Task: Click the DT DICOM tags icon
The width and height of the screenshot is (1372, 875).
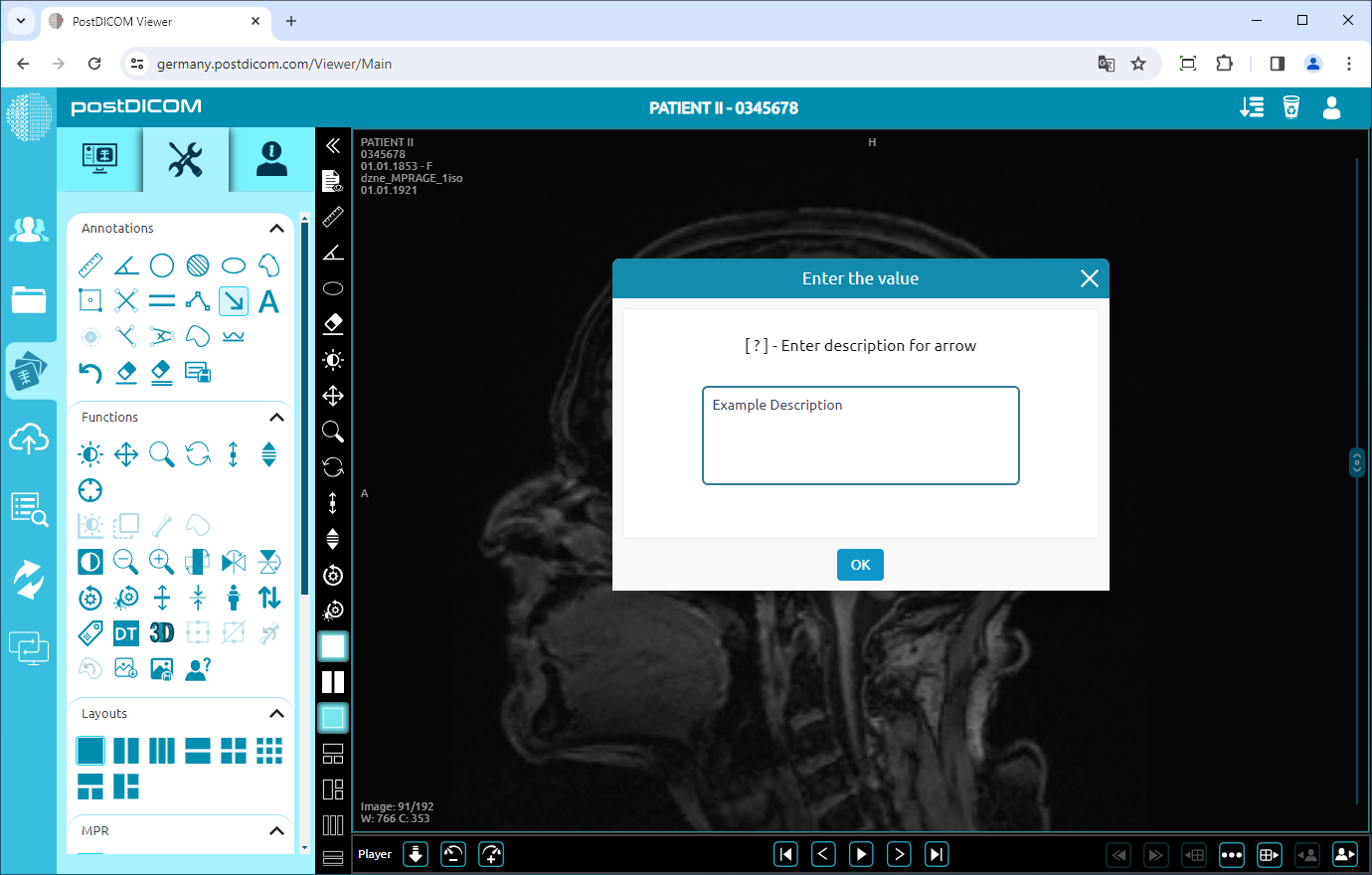Action: pos(126,633)
